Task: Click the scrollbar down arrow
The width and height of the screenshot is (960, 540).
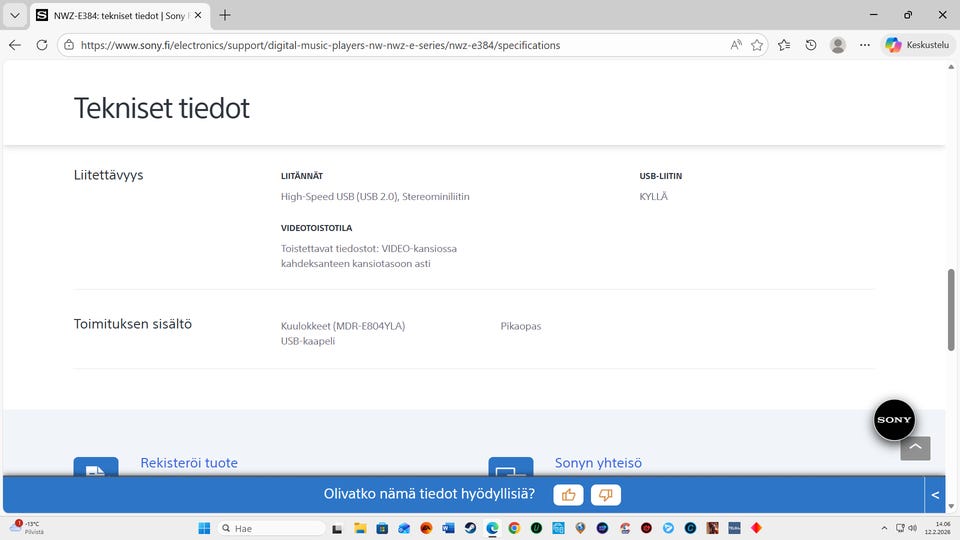Action: point(951,506)
